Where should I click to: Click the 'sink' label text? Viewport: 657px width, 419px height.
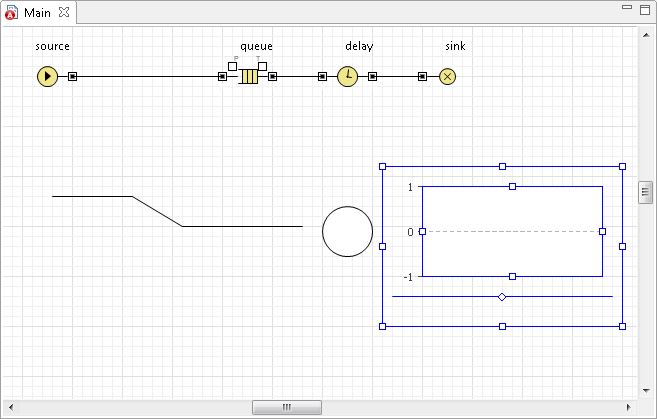pos(455,46)
